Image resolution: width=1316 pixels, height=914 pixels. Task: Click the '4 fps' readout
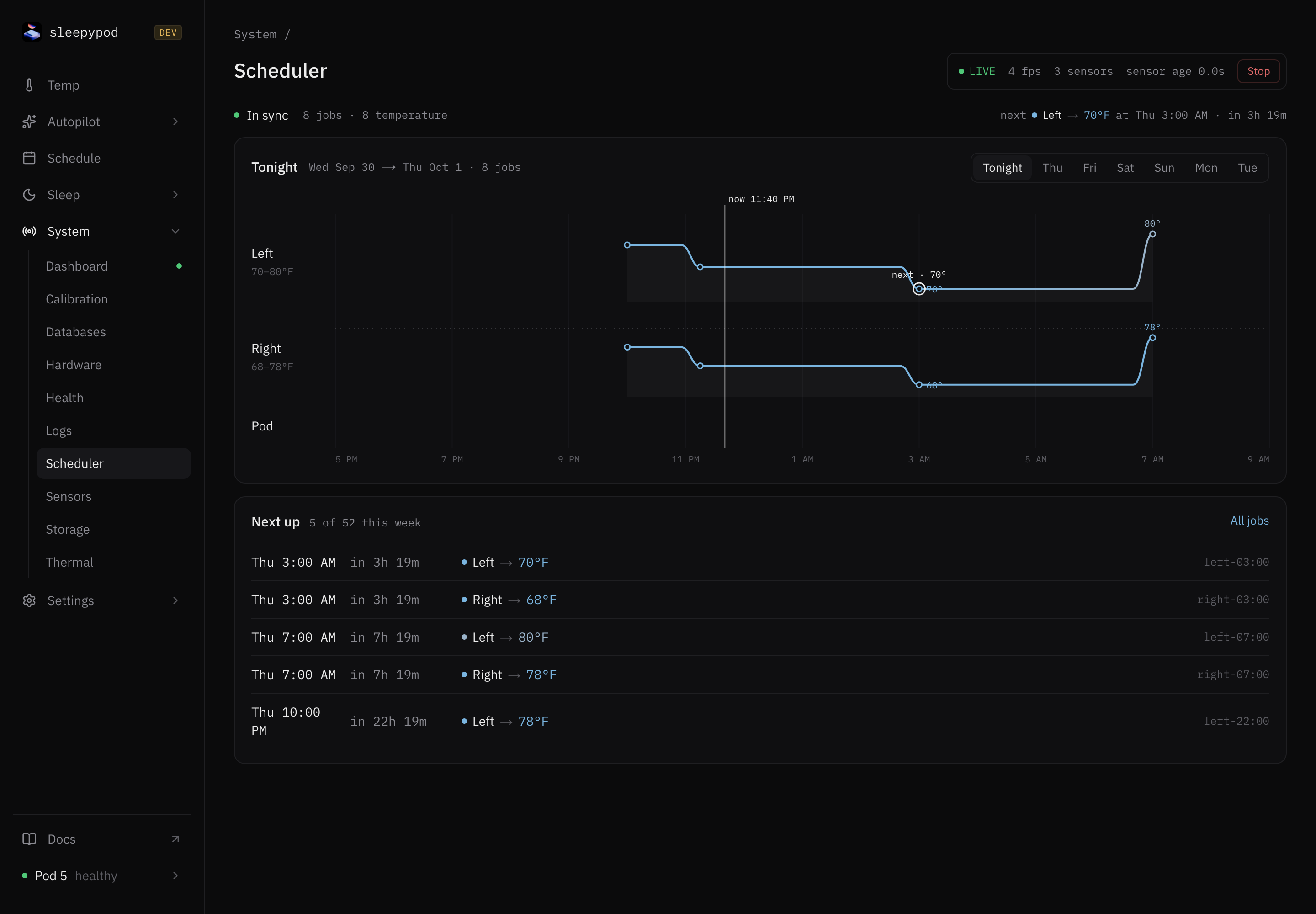click(1024, 71)
